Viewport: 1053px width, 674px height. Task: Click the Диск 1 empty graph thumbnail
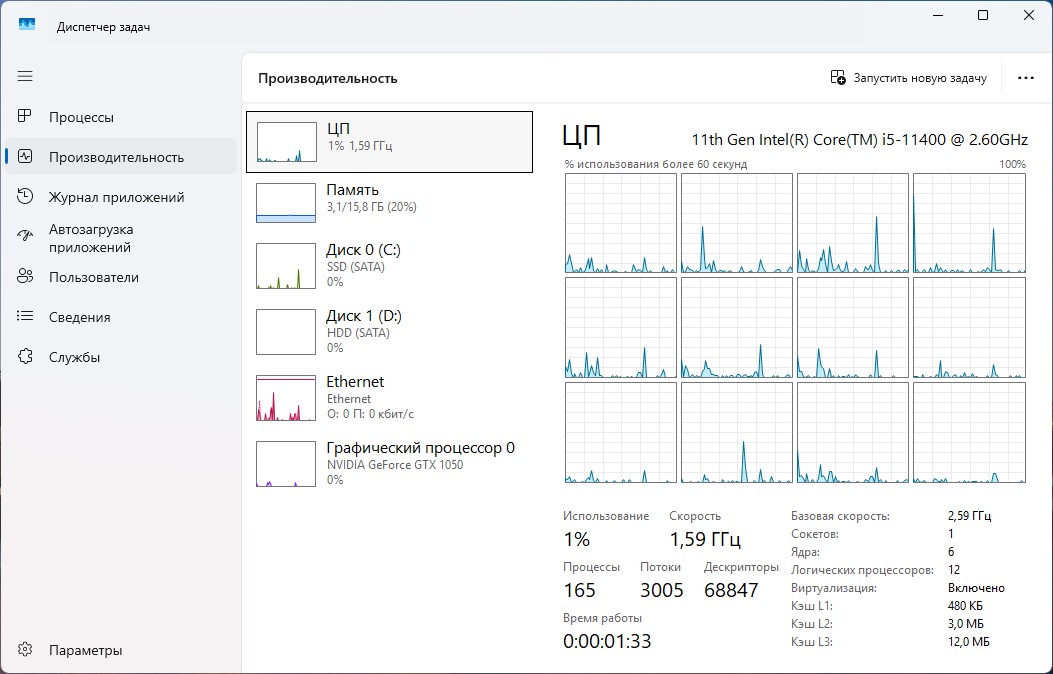point(286,332)
